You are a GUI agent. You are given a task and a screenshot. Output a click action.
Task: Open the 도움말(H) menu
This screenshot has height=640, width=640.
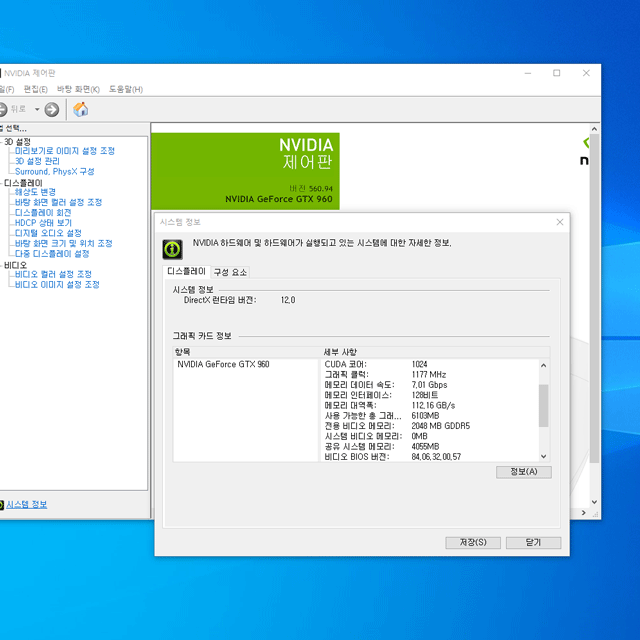pyautogui.click(x=126, y=89)
